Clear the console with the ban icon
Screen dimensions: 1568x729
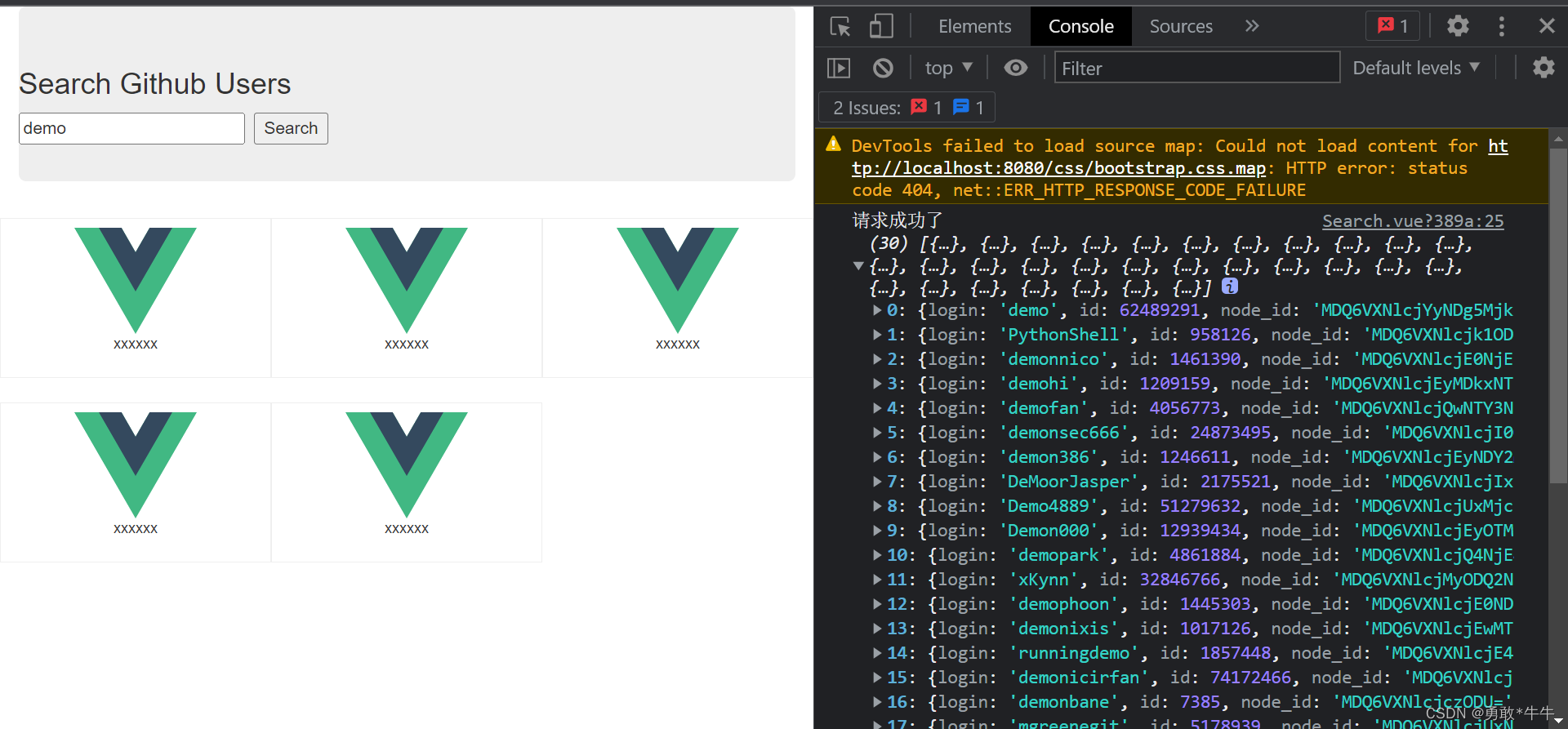coord(883,68)
